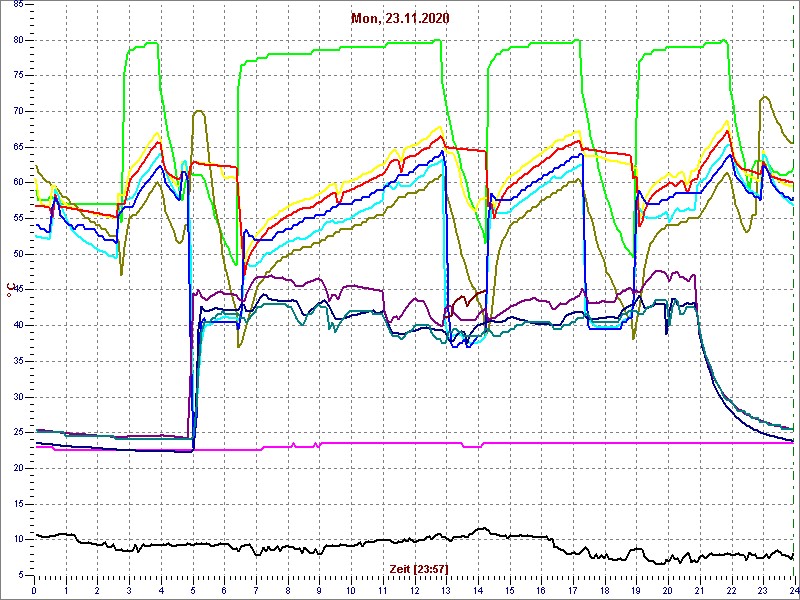Click hour 4 on the time axis
Screen dimensions: 800x600
pyautogui.click(x=161, y=590)
